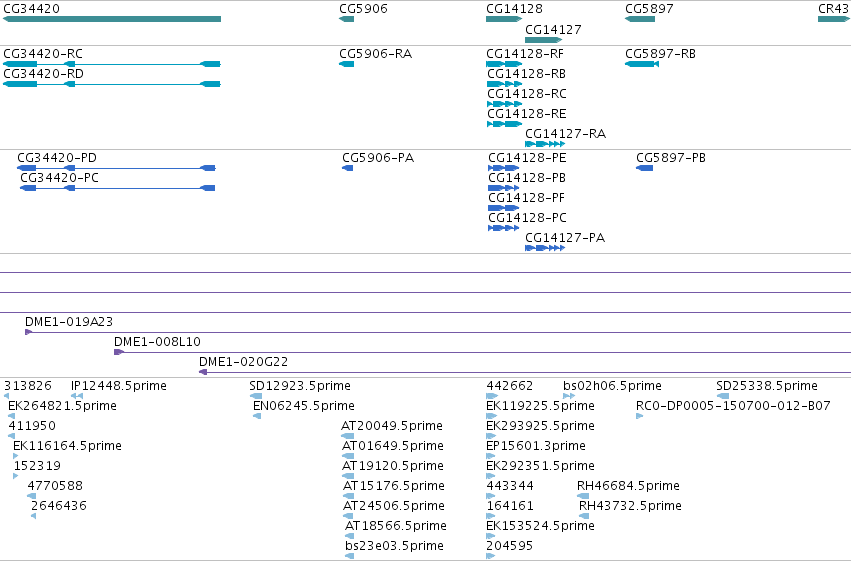The height and width of the screenshot is (561, 851).
Task: Select transcript CG14128-RB
Action: (x=504, y=84)
